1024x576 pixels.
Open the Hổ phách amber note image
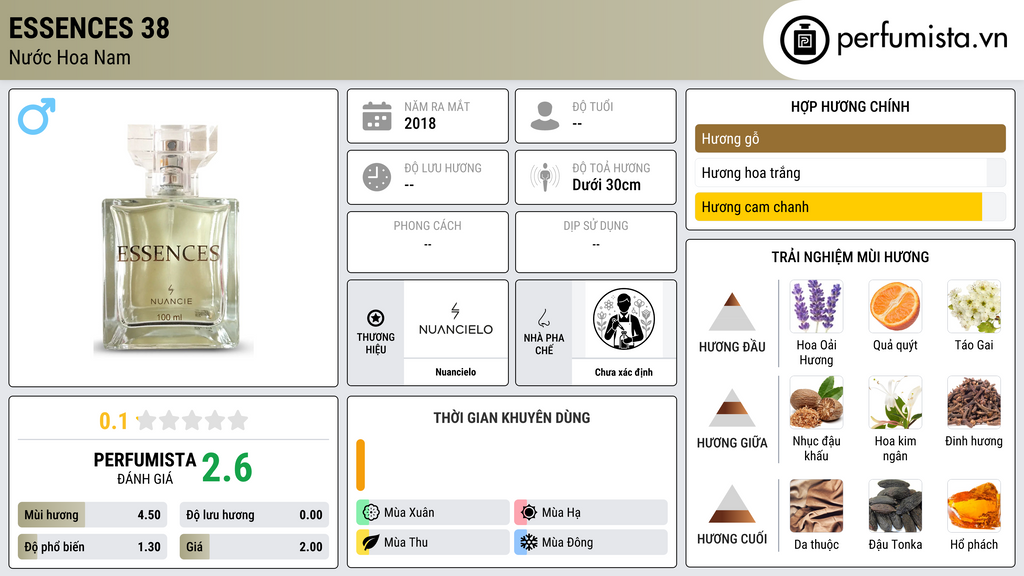tap(974, 506)
